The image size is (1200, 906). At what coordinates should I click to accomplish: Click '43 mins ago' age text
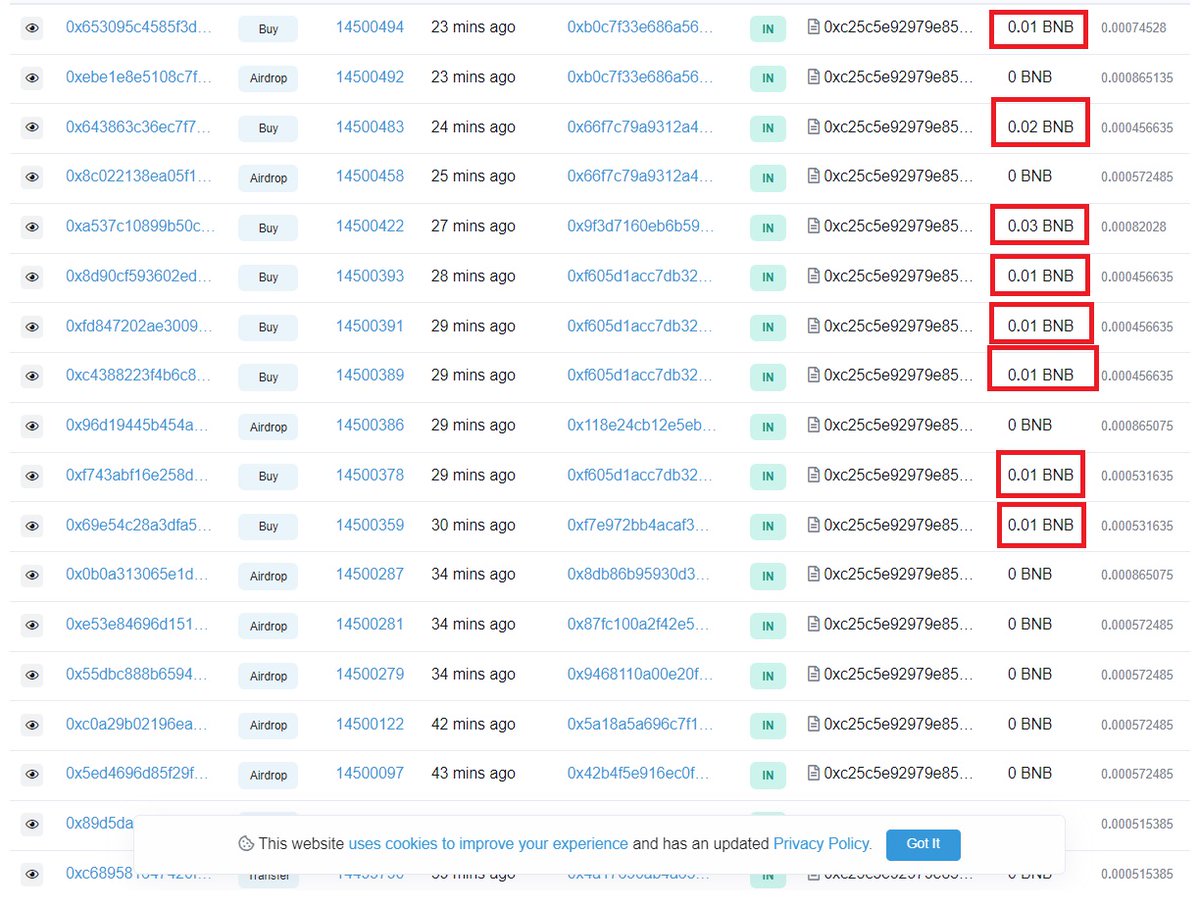click(x=473, y=773)
